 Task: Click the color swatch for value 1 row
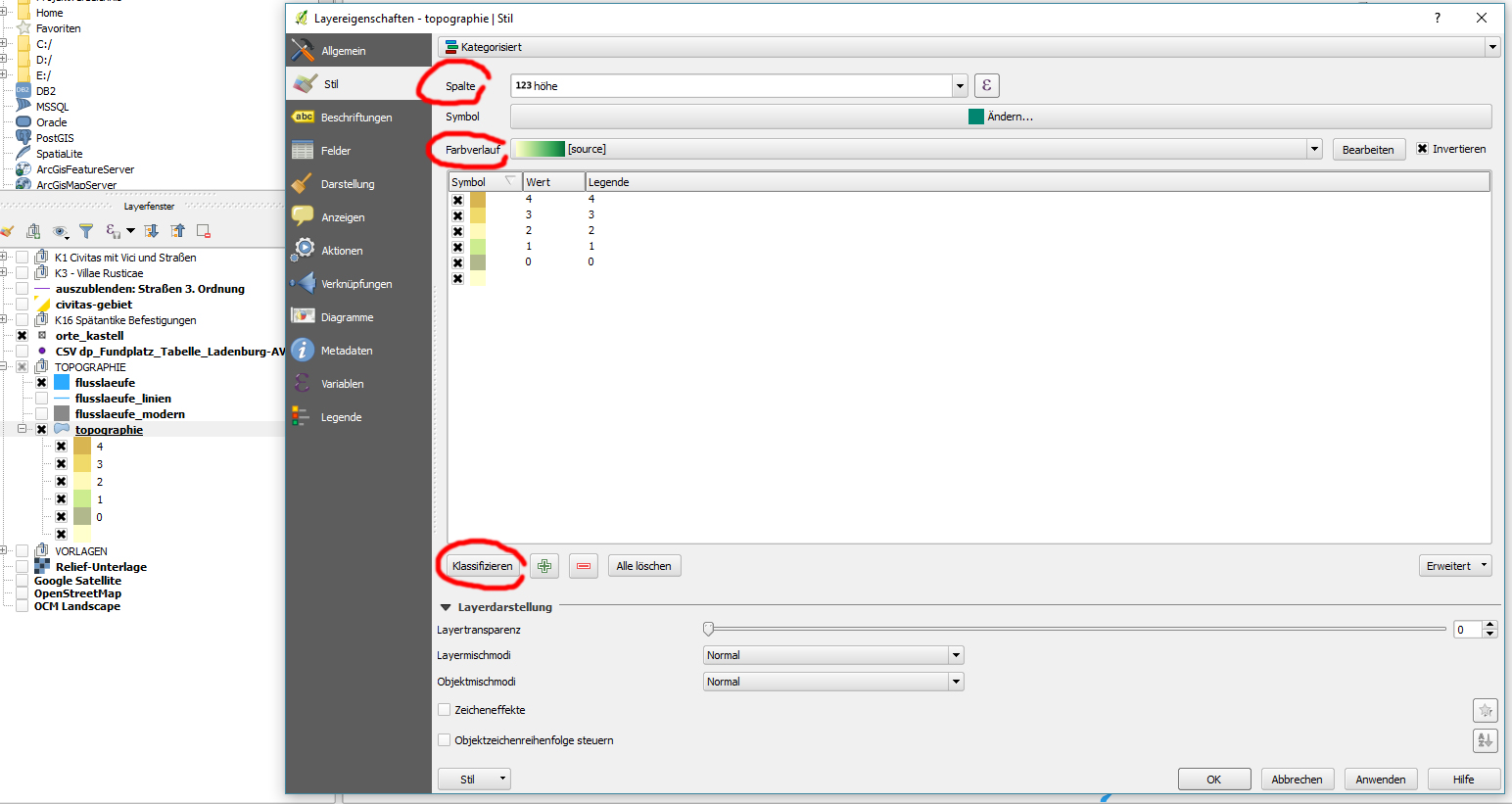pos(478,247)
